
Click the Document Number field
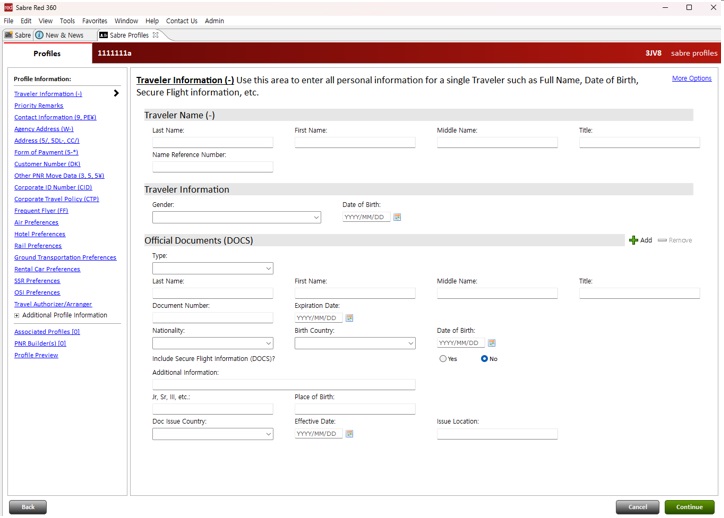pos(213,318)
